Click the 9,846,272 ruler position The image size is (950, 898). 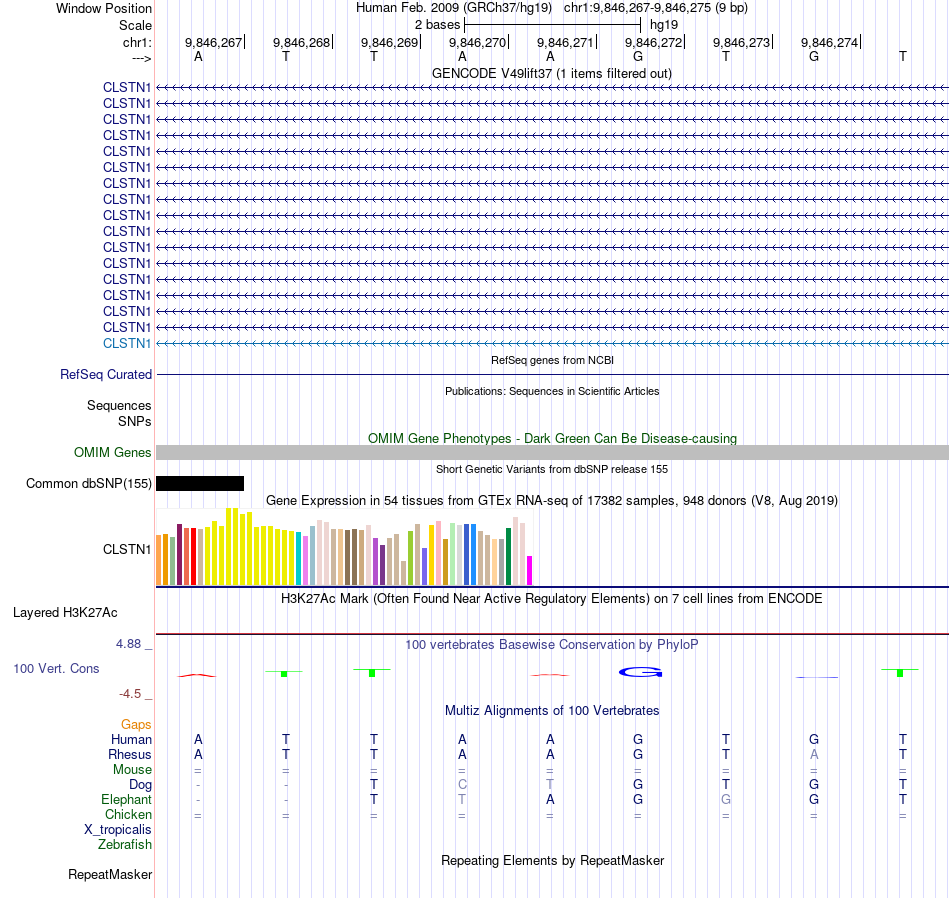coord(653,42)
